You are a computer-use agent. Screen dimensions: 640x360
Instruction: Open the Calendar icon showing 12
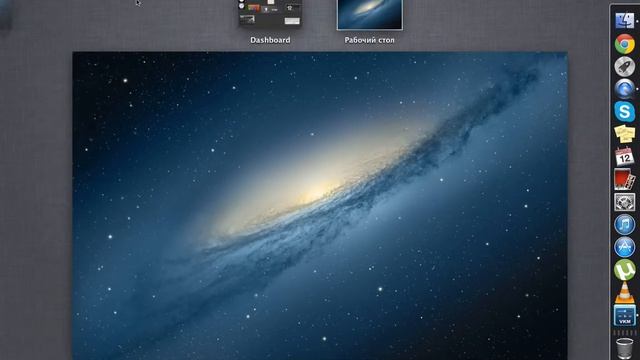(625, 157)
